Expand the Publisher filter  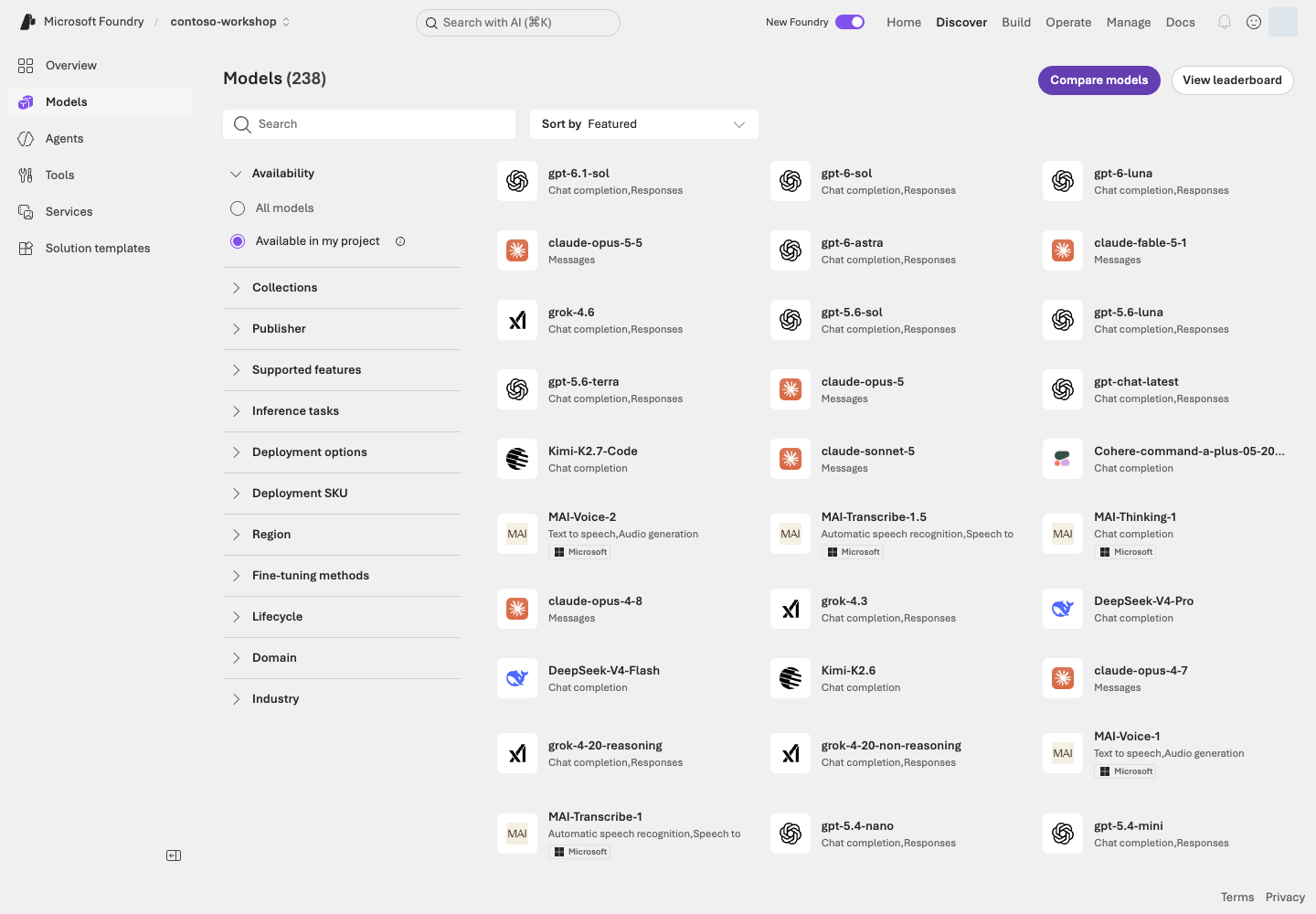342,329
